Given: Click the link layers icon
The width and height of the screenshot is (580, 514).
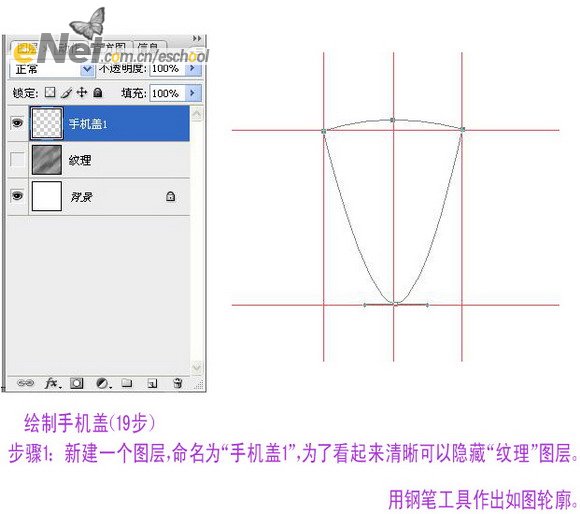Looking at the screenshot, I should point(25,383).
